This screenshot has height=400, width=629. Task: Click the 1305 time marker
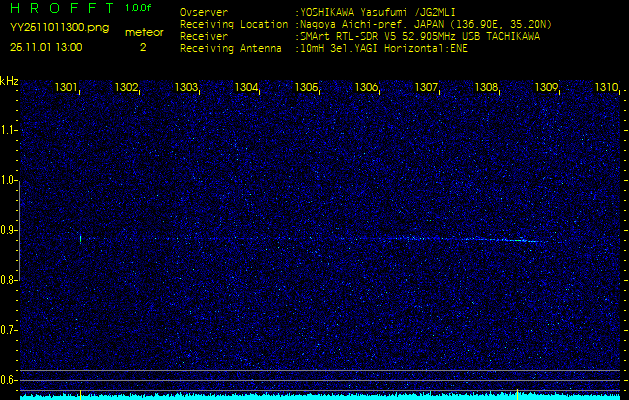[x=307, y=88]
